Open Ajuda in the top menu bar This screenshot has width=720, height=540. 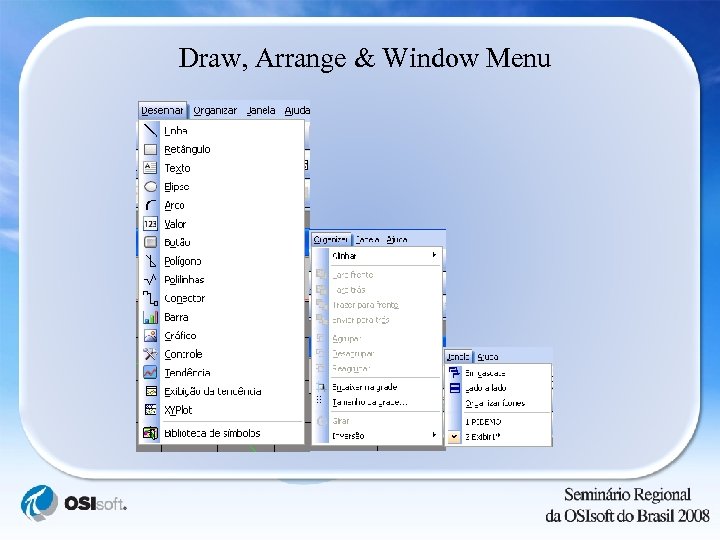pyautogui.click(x=297, y=111)
